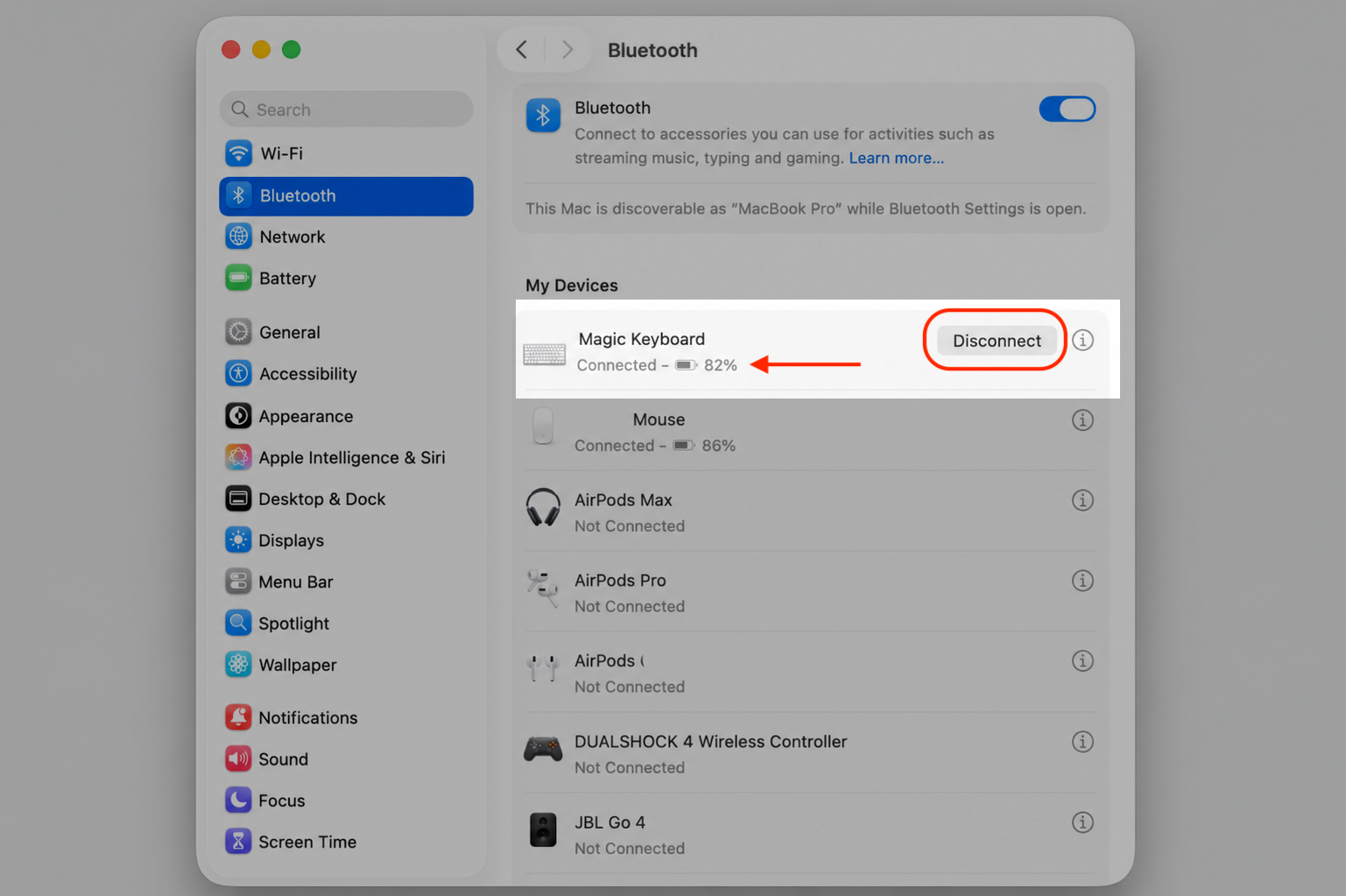Select the AirPods Pro device row
The height and width of the screenshot is (896, 1346).
coord(810,592)
